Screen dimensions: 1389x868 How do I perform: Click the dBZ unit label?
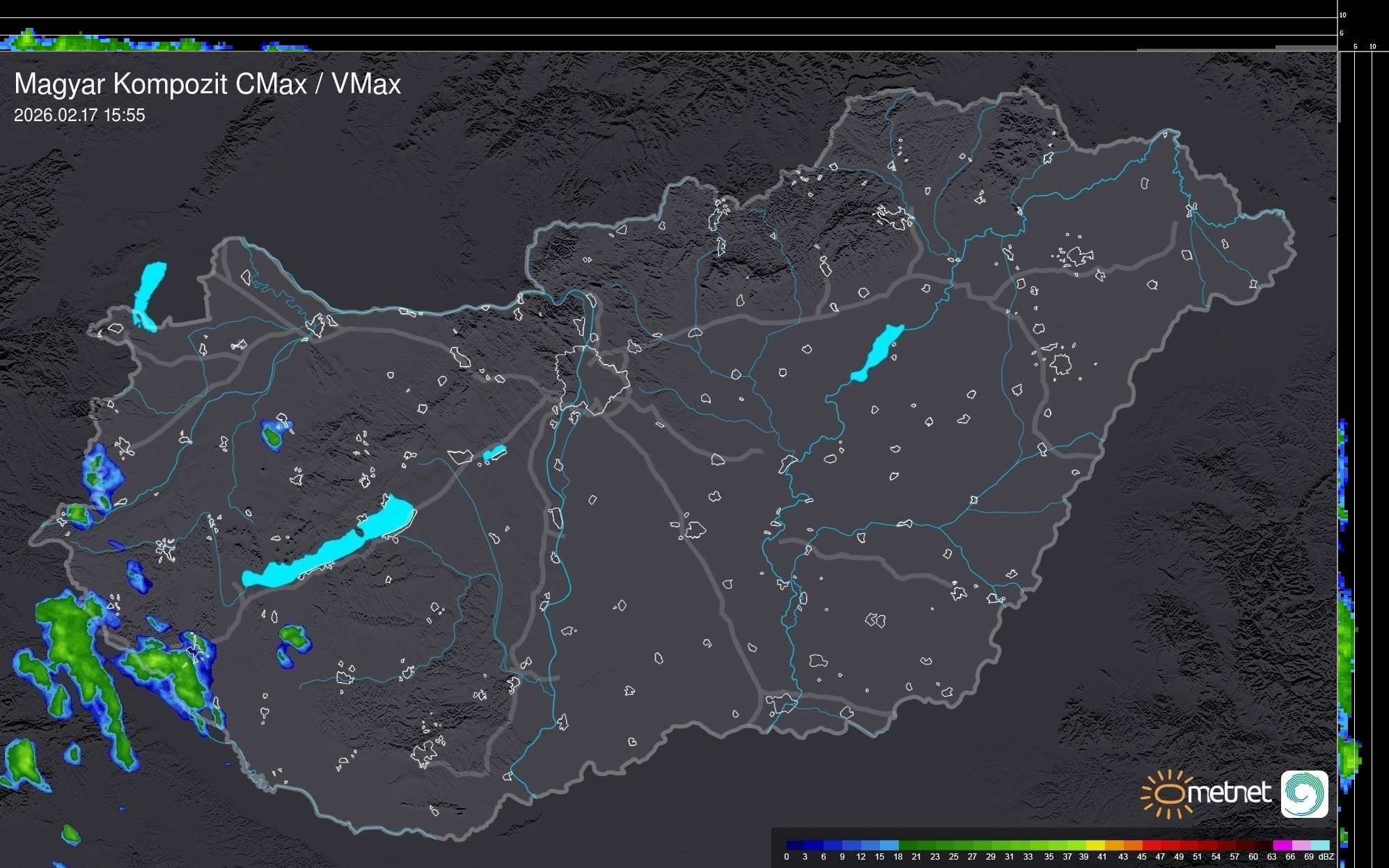[1326, 857]
